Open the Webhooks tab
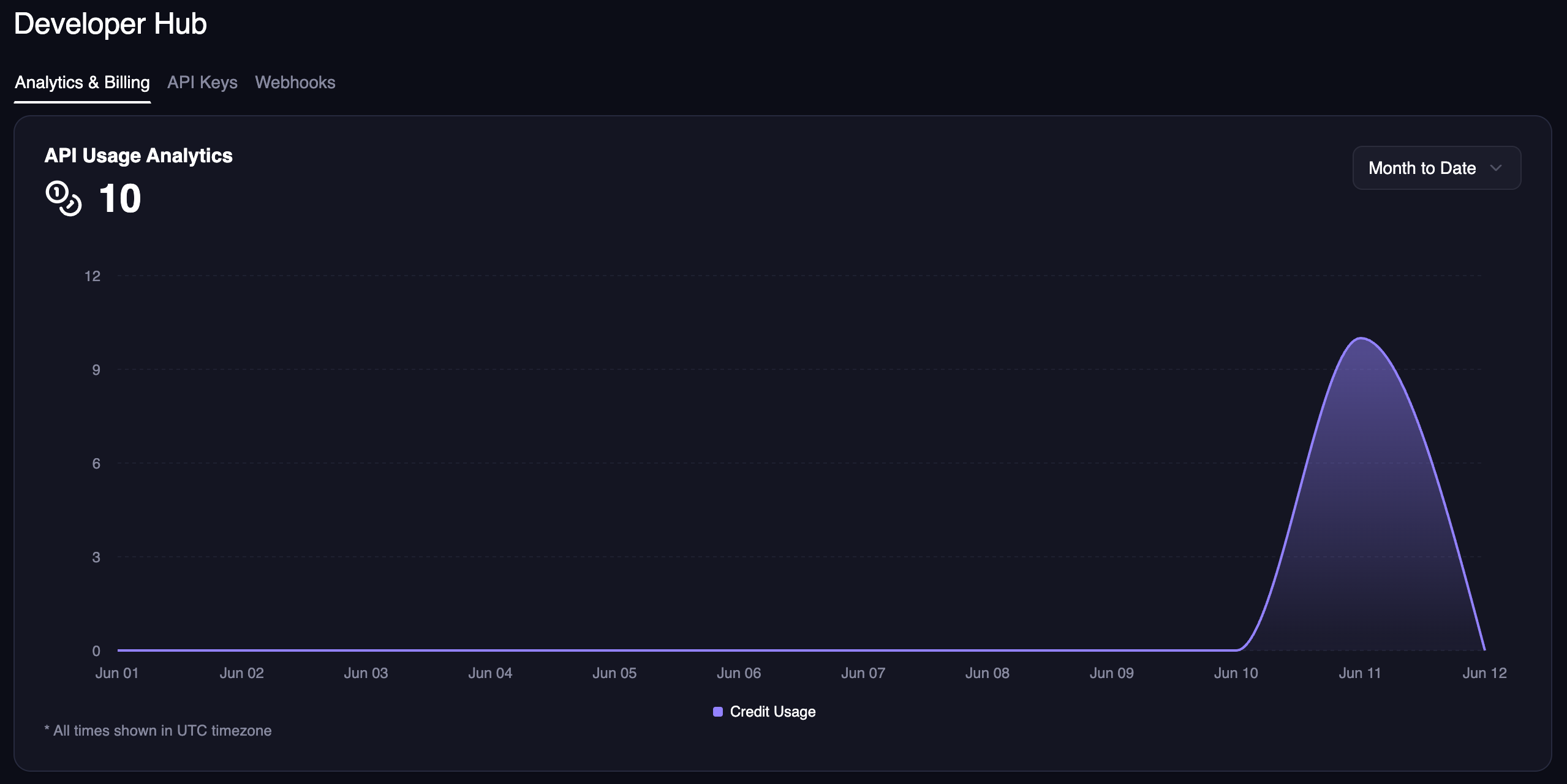This screenshot has height=784, width=1567. (295, 82)
